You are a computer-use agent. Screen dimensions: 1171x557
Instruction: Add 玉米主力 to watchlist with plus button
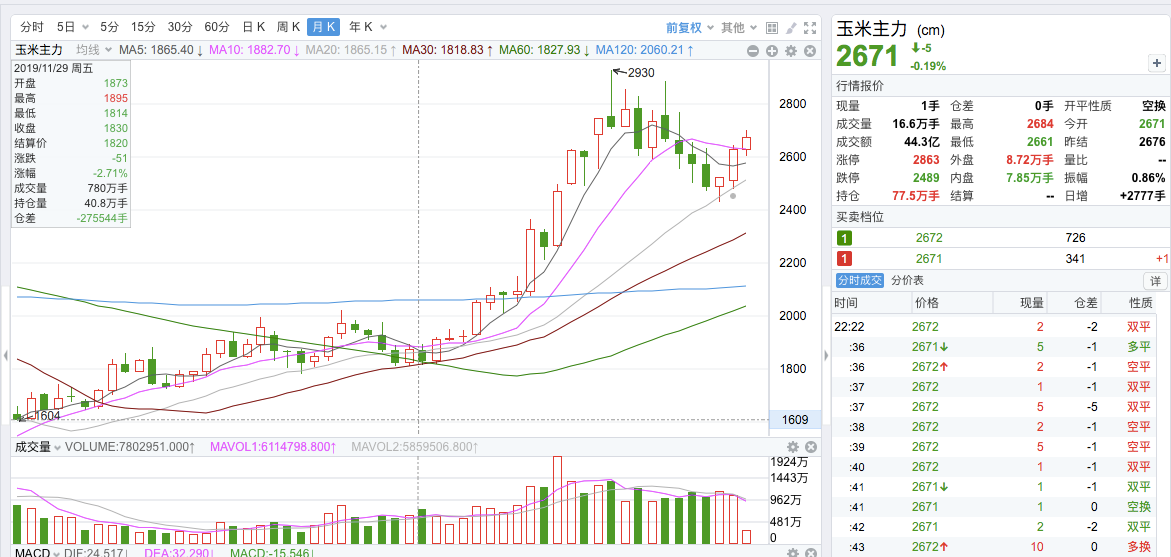(x=1155, y=63)
